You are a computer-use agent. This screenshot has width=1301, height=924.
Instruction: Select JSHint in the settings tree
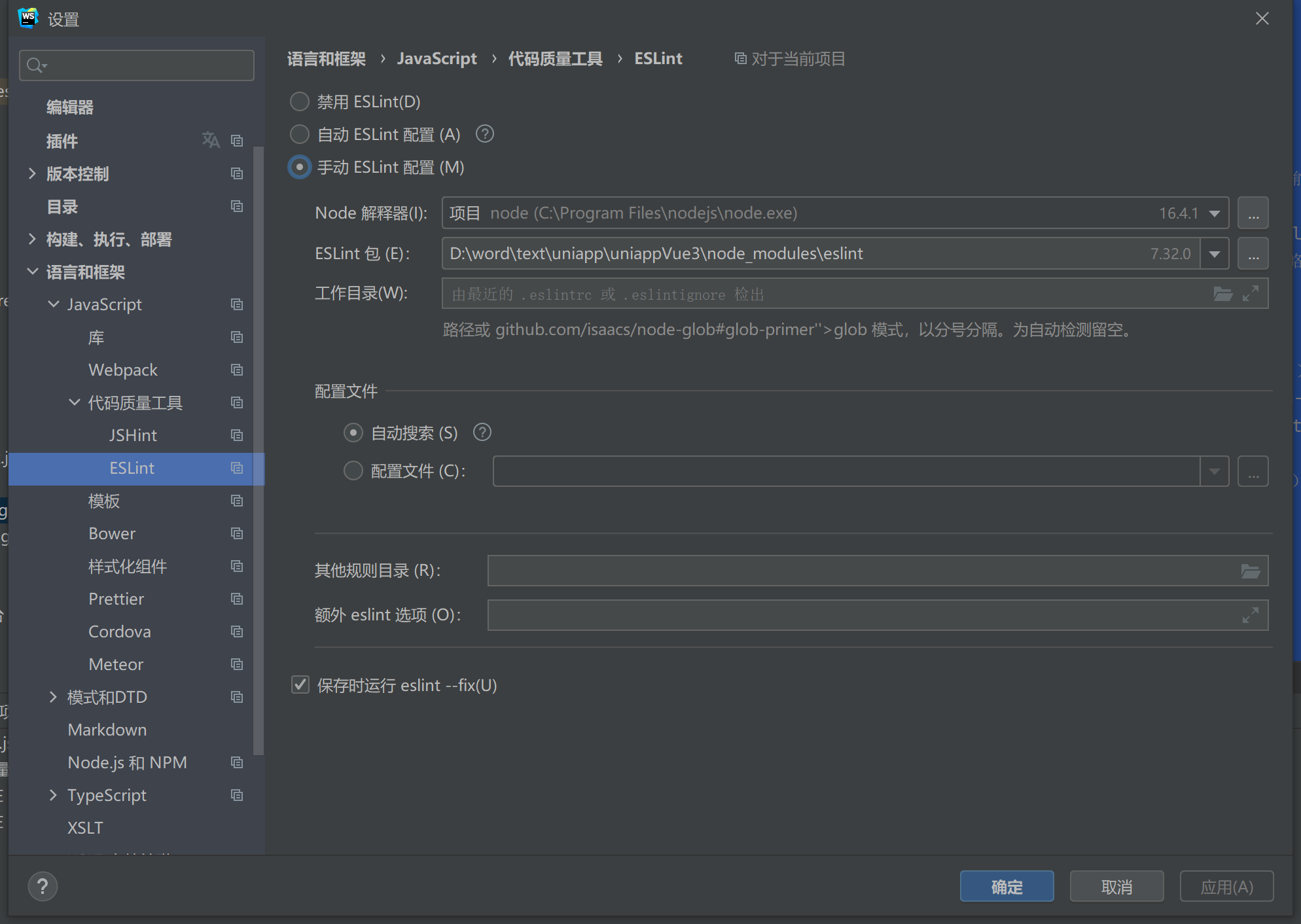133,435
